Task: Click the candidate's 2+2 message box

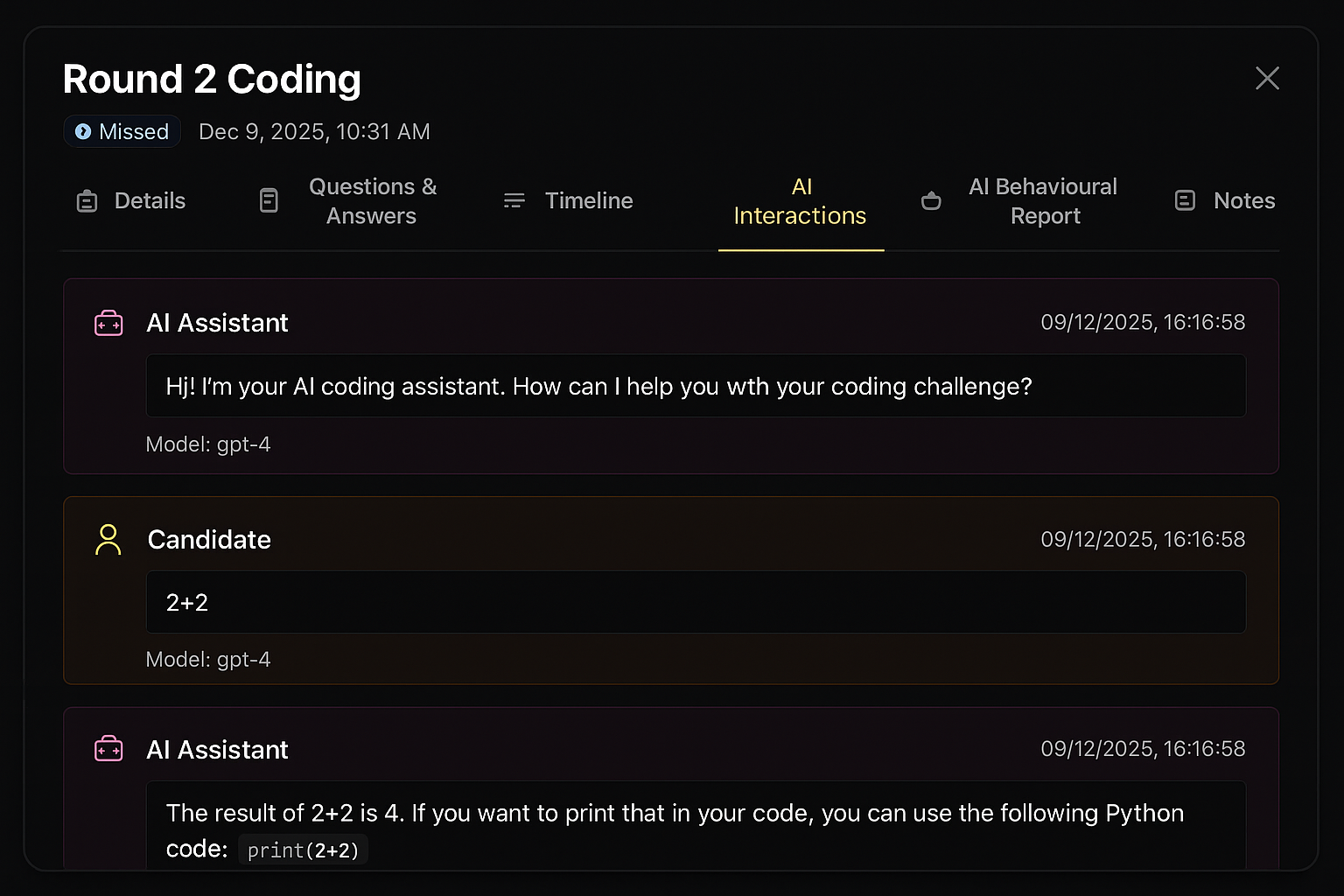Action: point(696,603)
